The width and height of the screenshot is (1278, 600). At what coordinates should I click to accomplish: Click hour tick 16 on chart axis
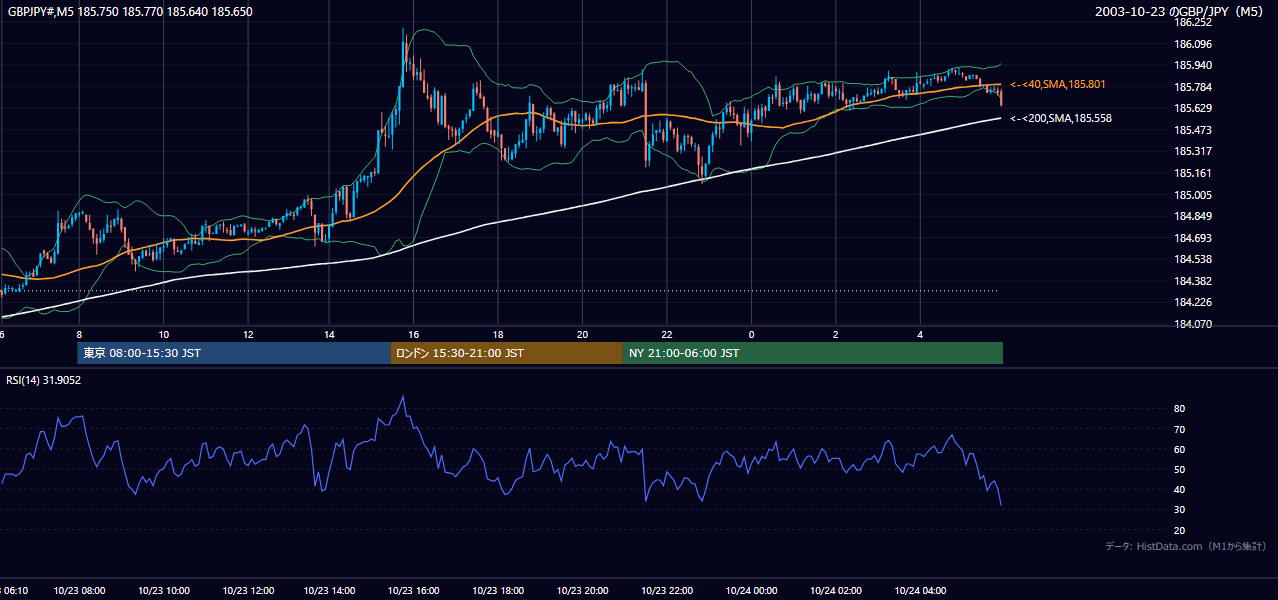[x=413, y=334]
